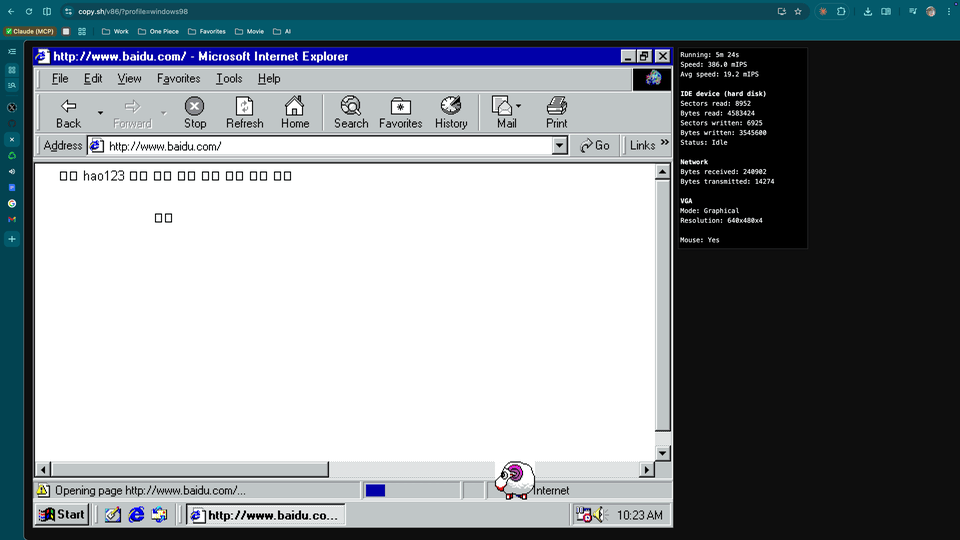Show the History panel icon

coord(451,112)
